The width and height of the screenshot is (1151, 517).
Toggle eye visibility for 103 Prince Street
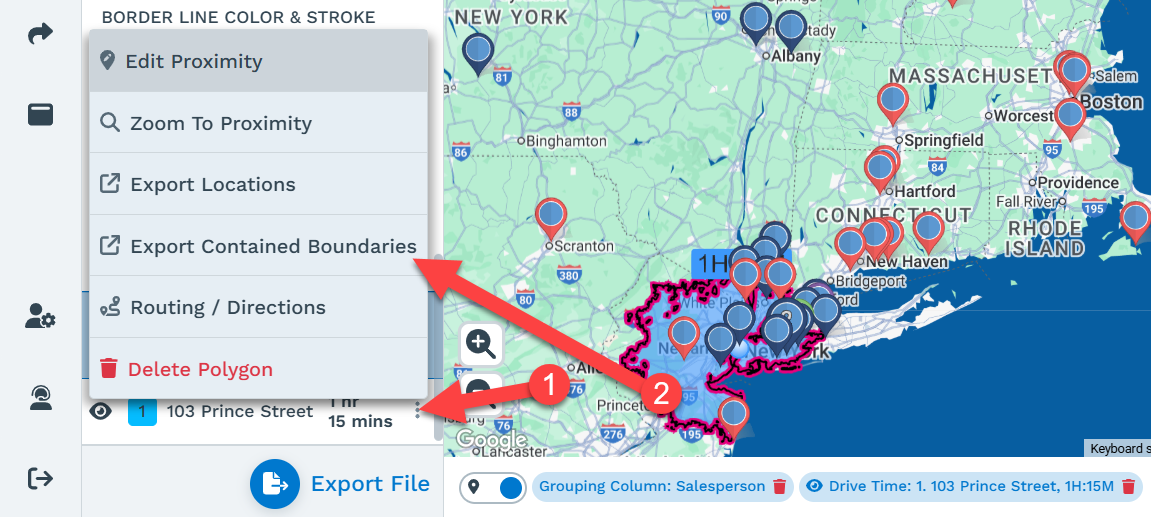tap(101, 412)
